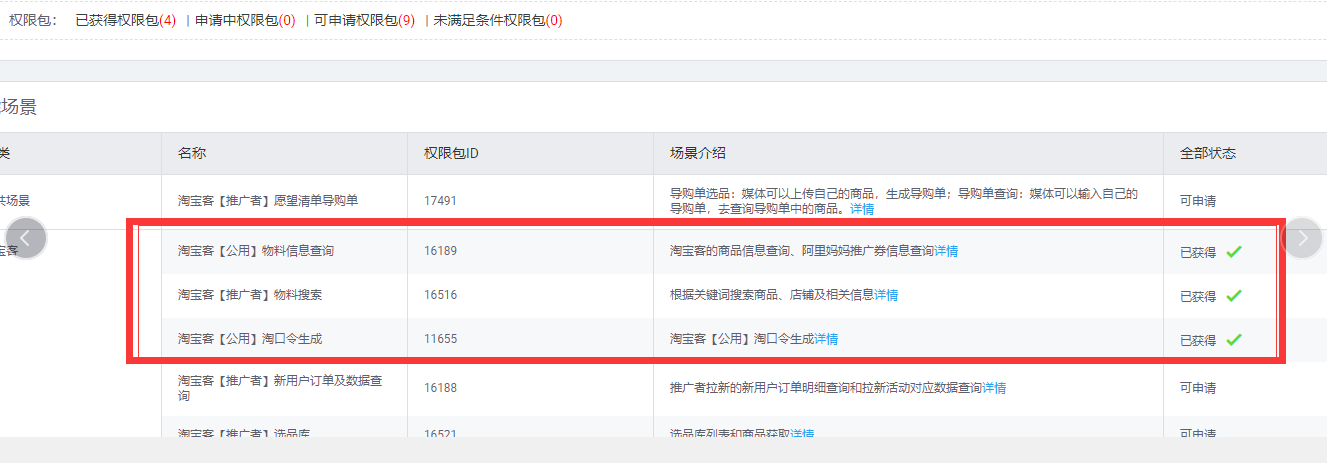The image size is (1327, 463).
Task: Click green checkmark in 淘口令生成 row
Action: (1233, 340)
